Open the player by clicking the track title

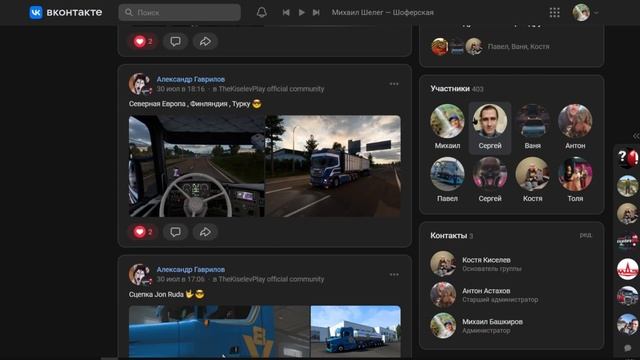point(382,13)
